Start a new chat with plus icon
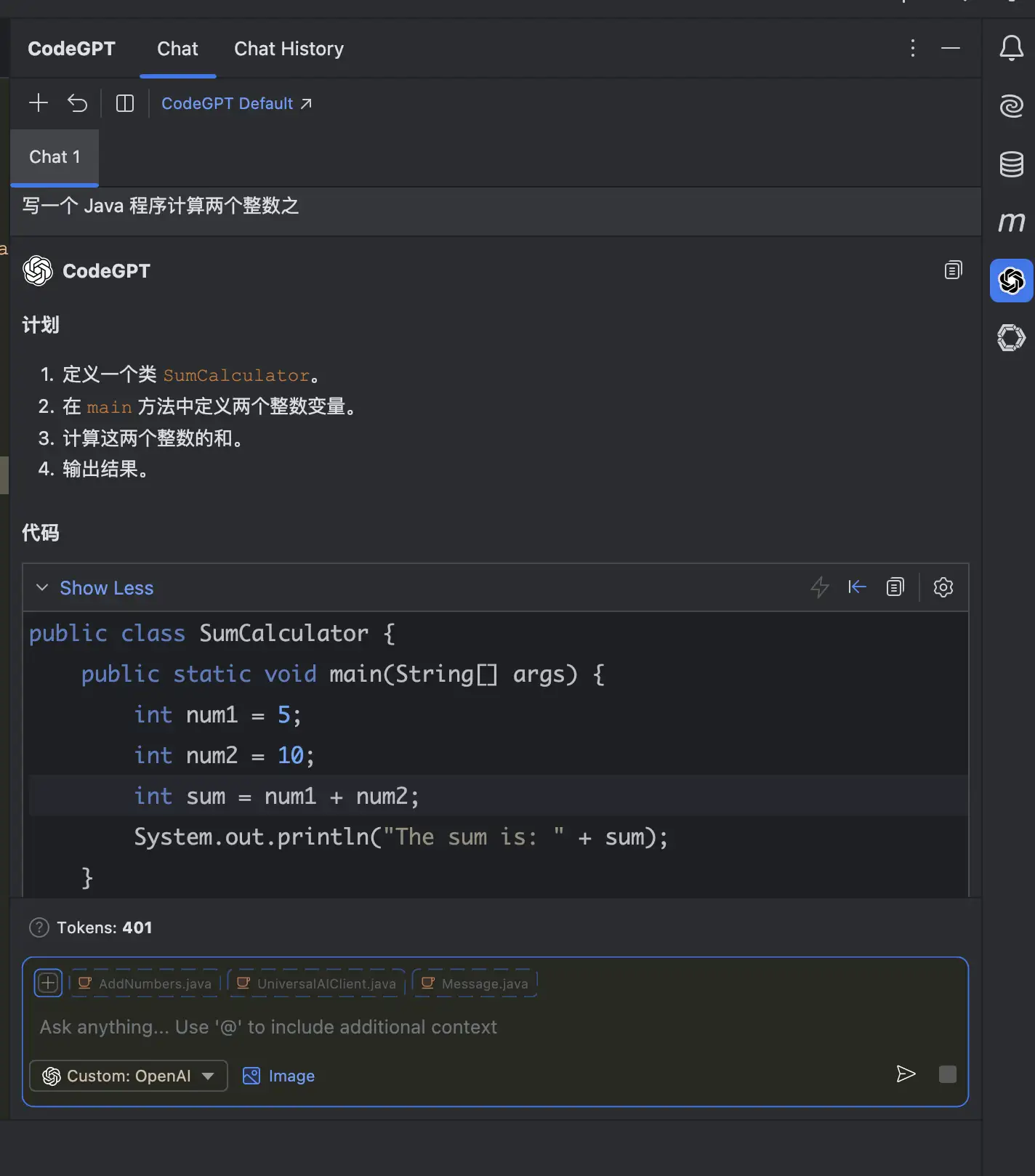 click(x=39, y=103)
